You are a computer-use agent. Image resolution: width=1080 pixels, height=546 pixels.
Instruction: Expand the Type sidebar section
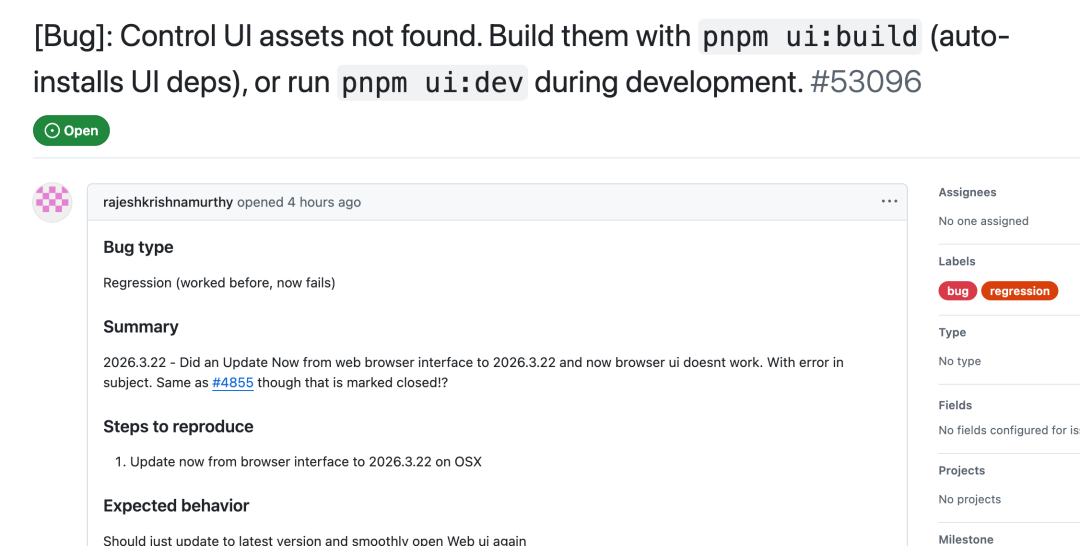pyautogui.click(x=952, y=332)
